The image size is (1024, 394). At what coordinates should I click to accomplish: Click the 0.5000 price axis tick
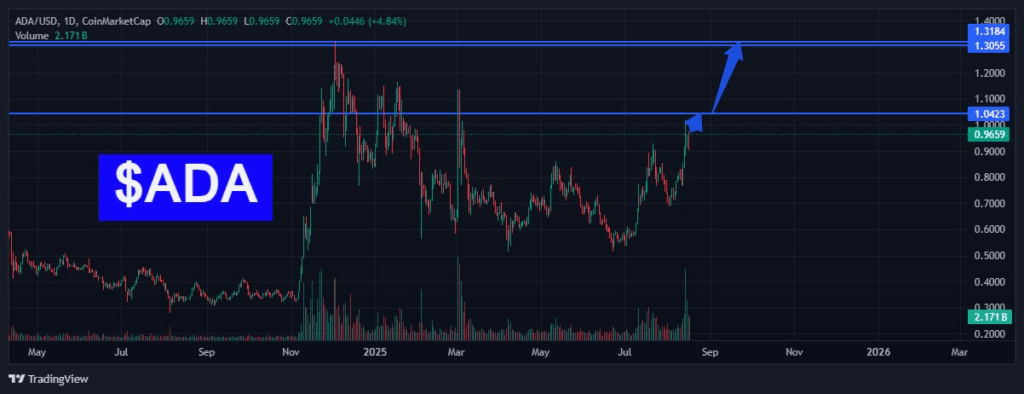(x=989, y=255)
